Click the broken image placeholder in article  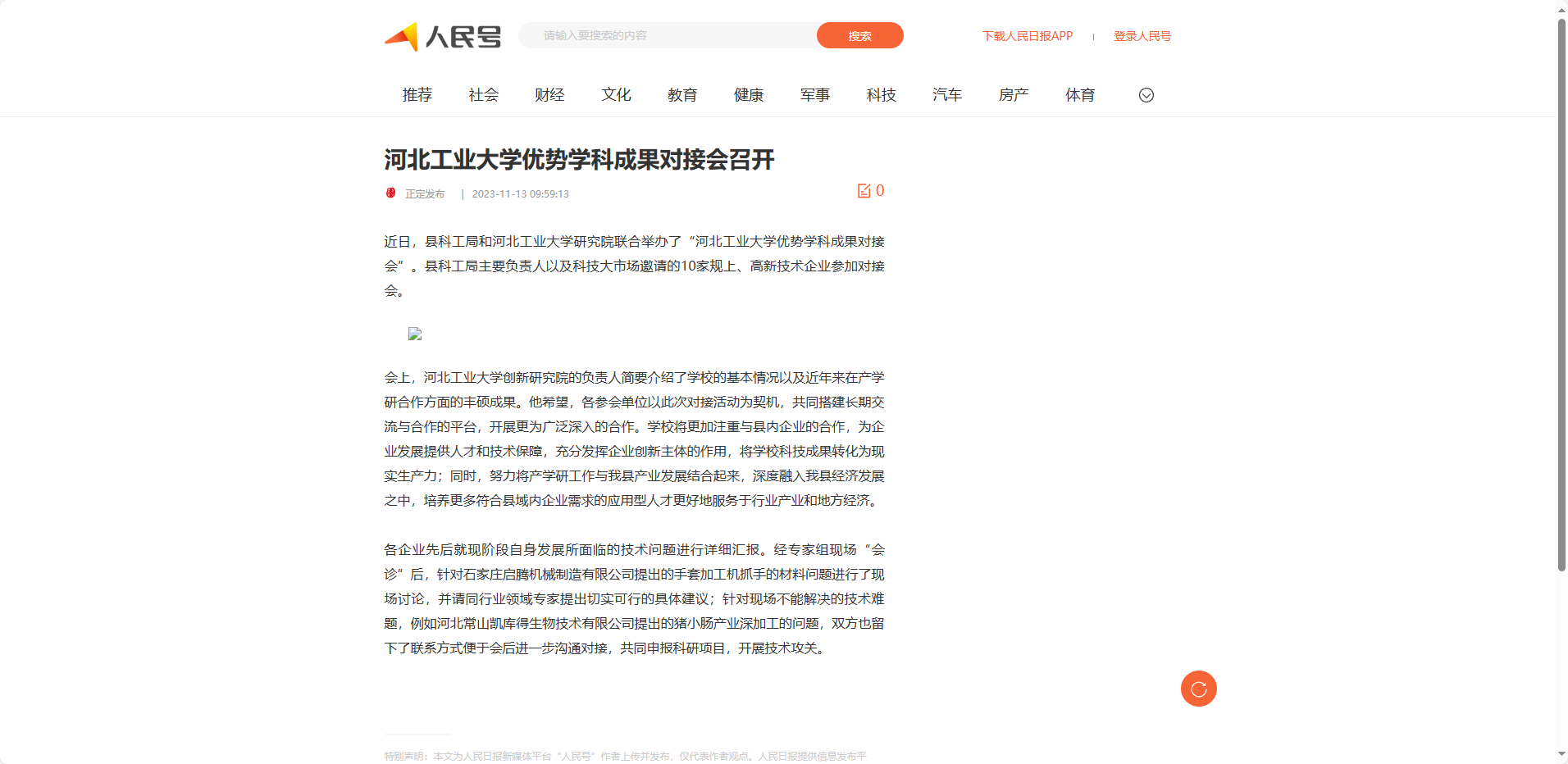point(415,334)
